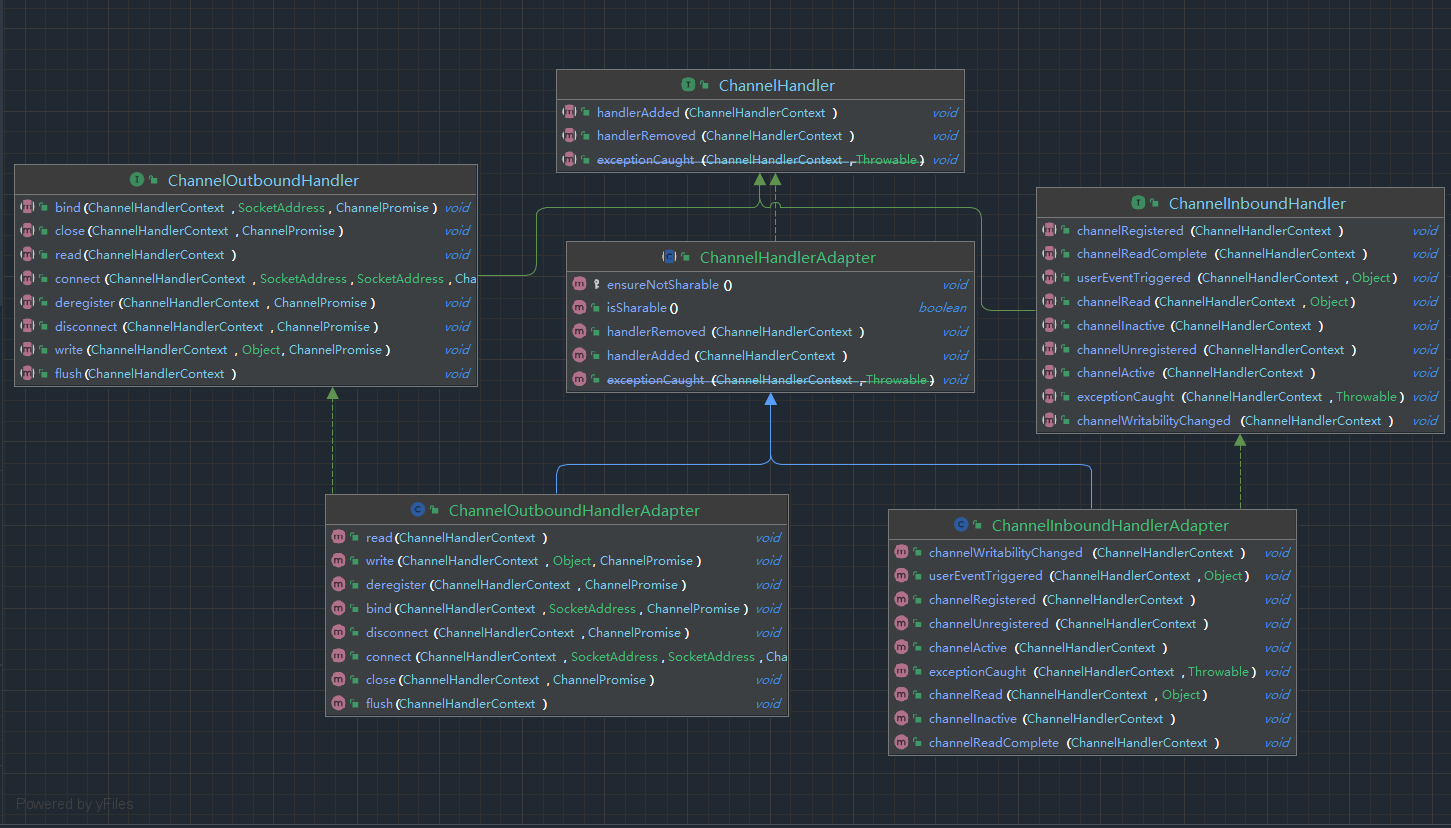Select deprecated exceptionCaught in ChannelHandlerAdapter
Screen dimensions: 1451x828
click(x=655, y=380)
